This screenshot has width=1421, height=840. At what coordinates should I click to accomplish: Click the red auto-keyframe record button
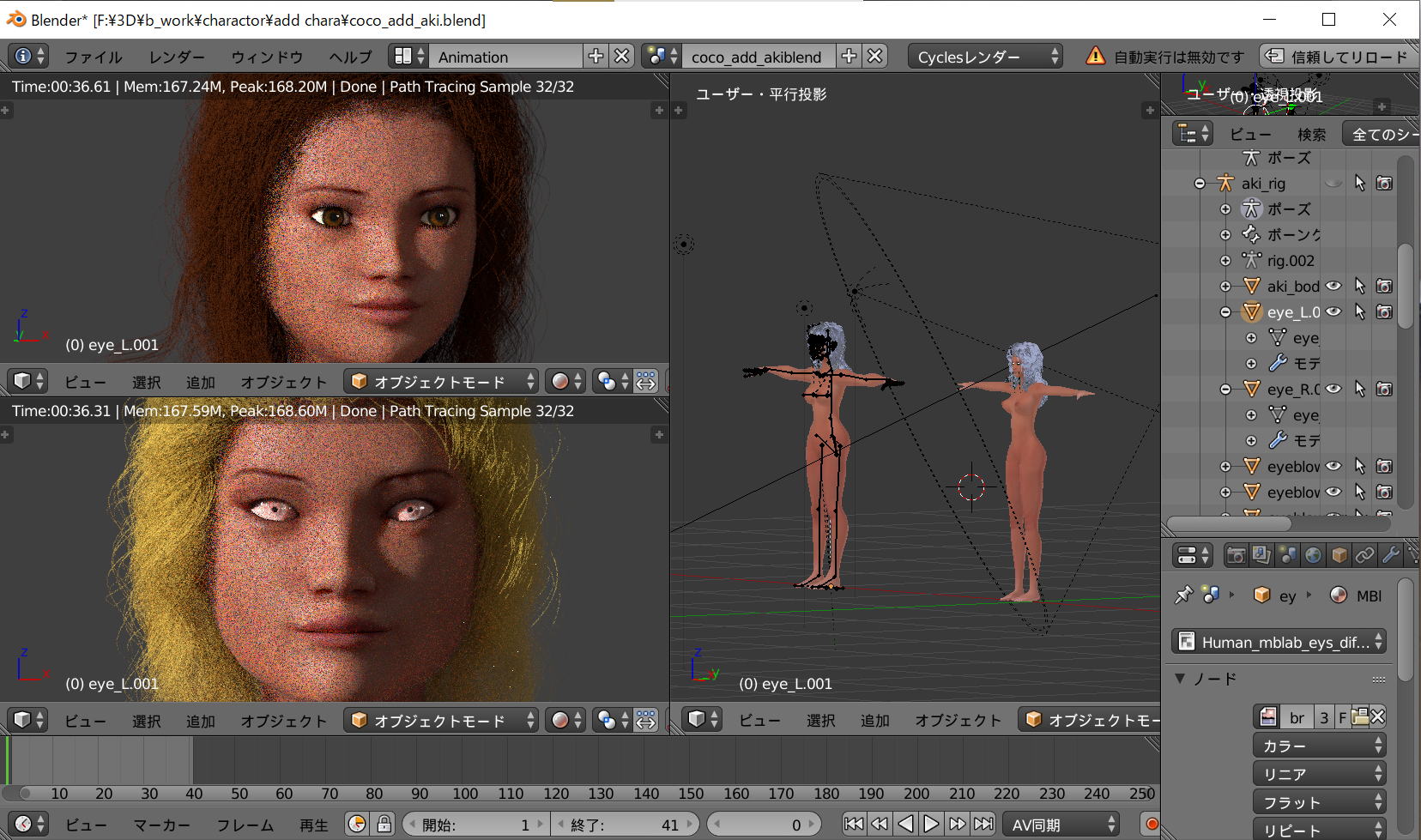coord(1152,825)
